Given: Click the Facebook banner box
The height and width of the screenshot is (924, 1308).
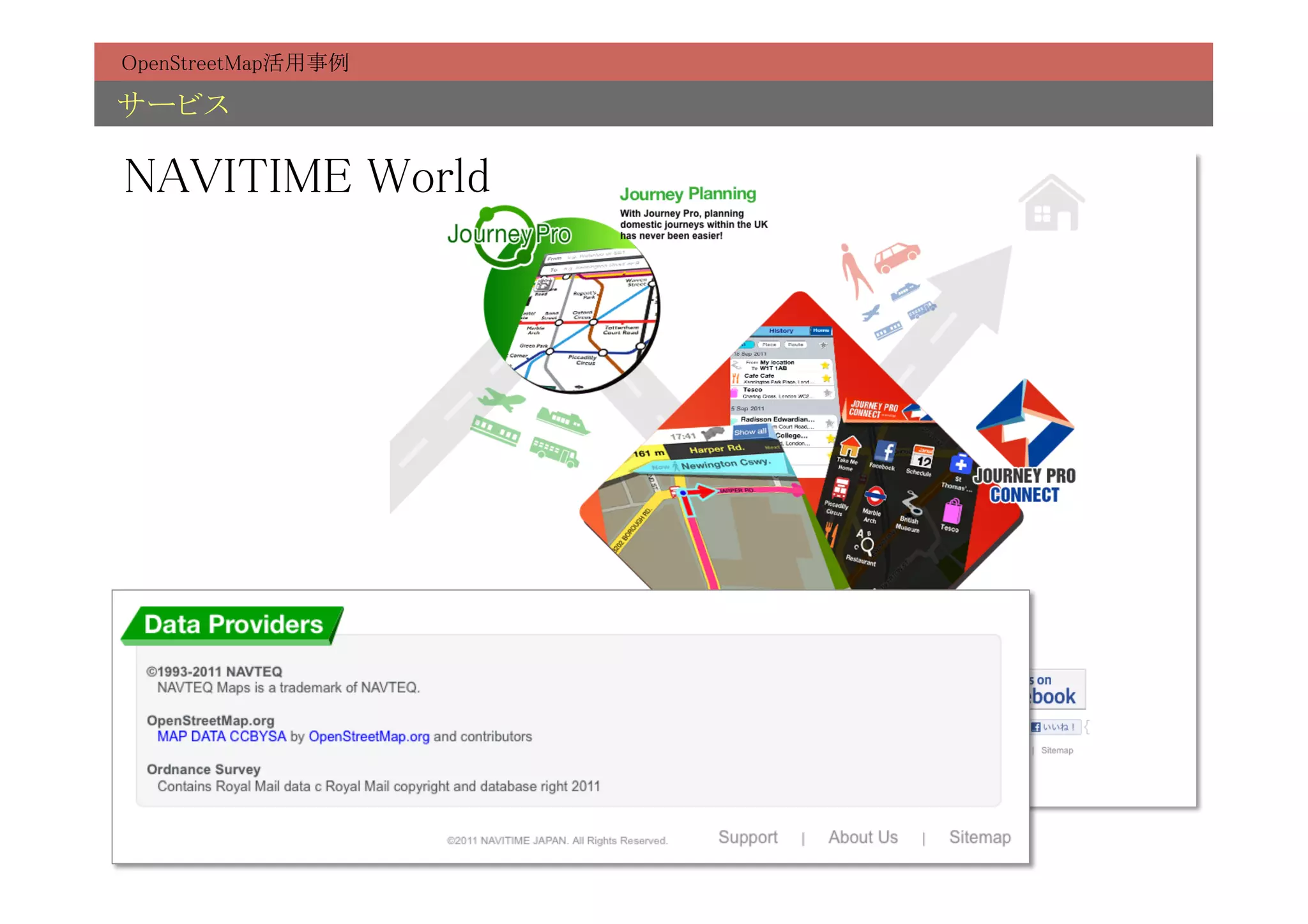Looking at the screenshot, I should coord(1057,689).
